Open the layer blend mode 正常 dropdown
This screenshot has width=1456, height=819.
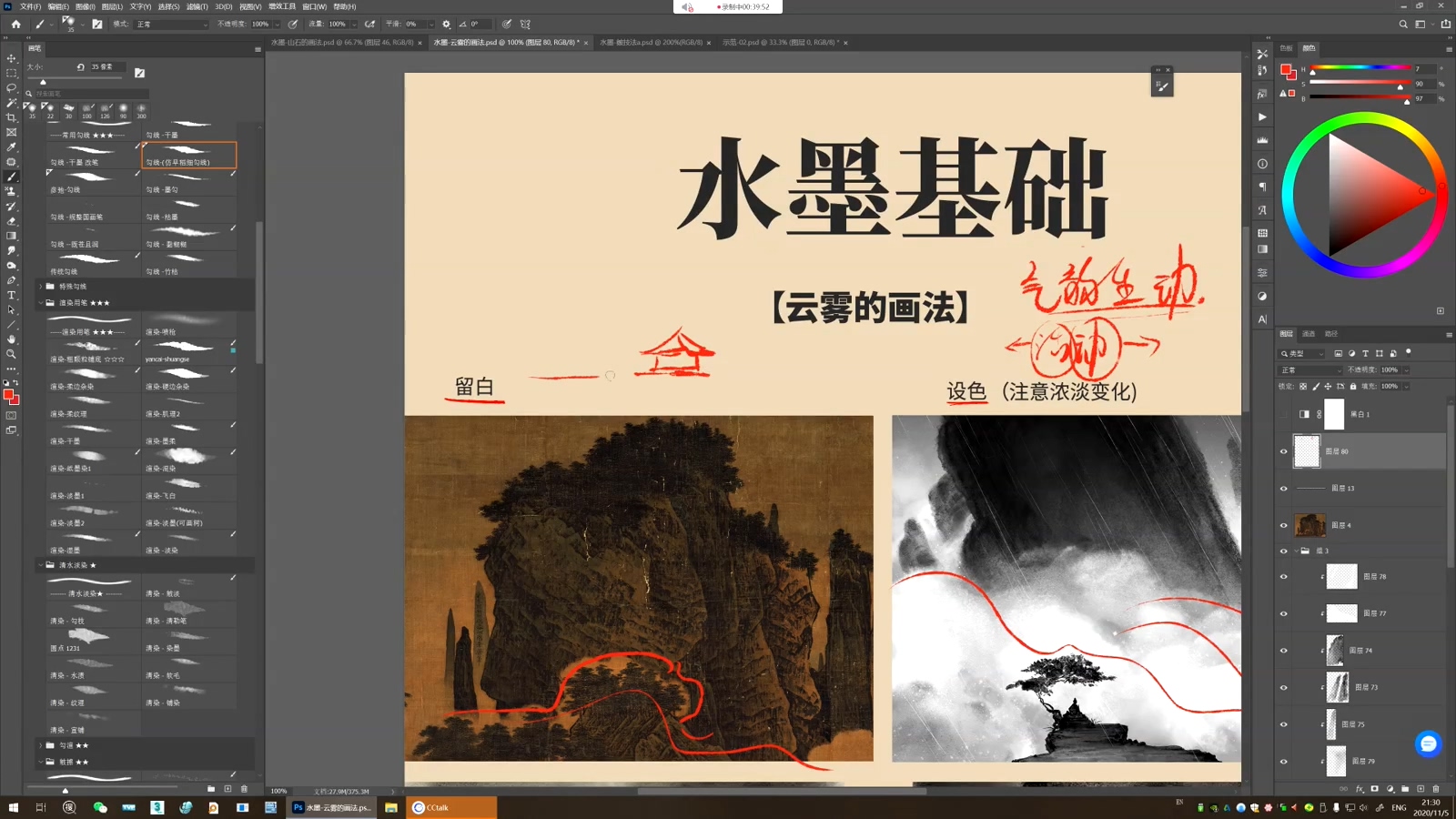1310,370
